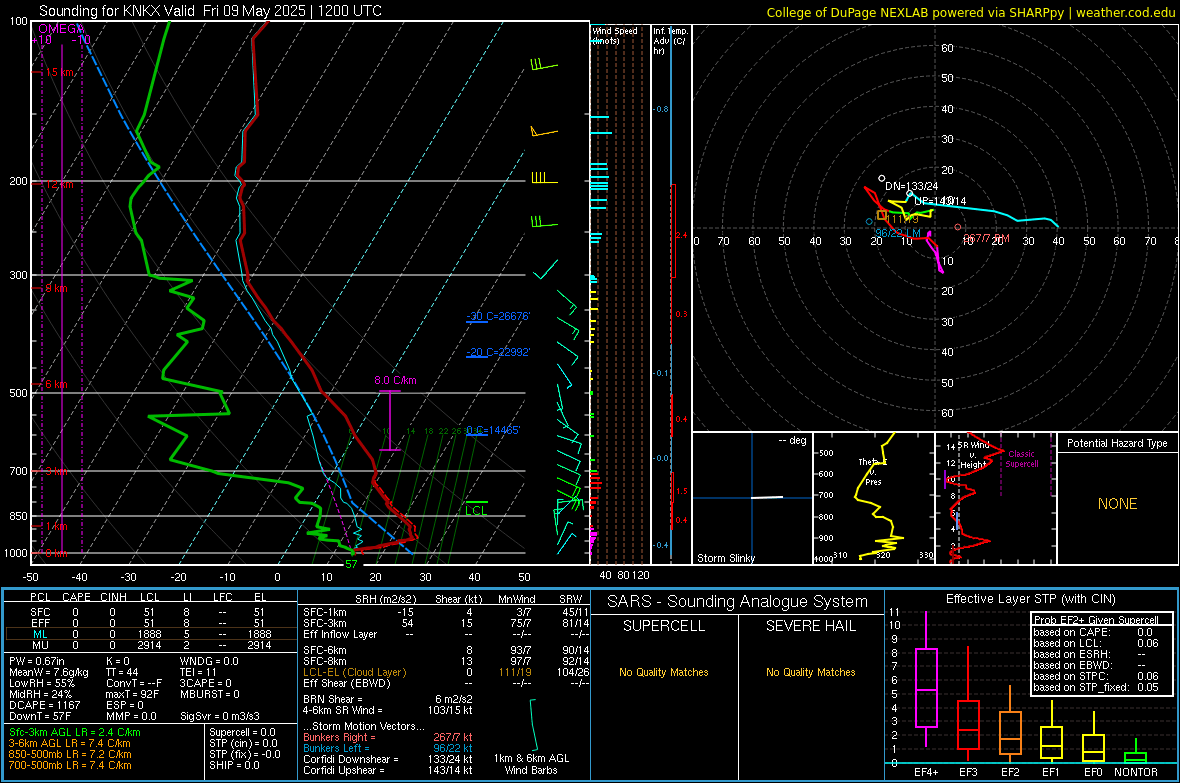Click the DCAPE = 1167 value
The height and width of the screenshot is (783, 1180).
point(44,705)
